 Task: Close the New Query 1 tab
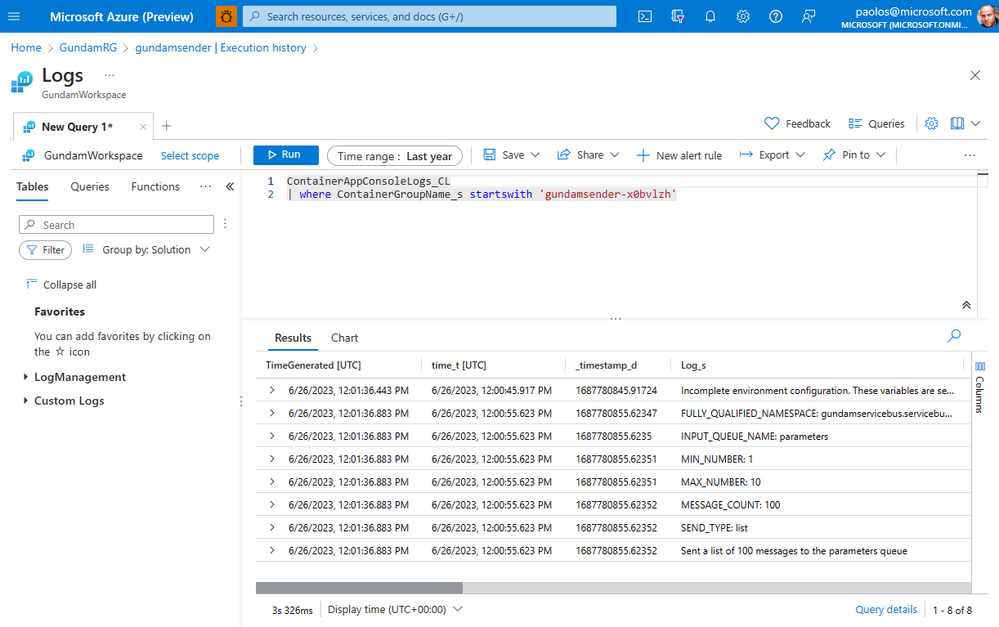[143, 127]
